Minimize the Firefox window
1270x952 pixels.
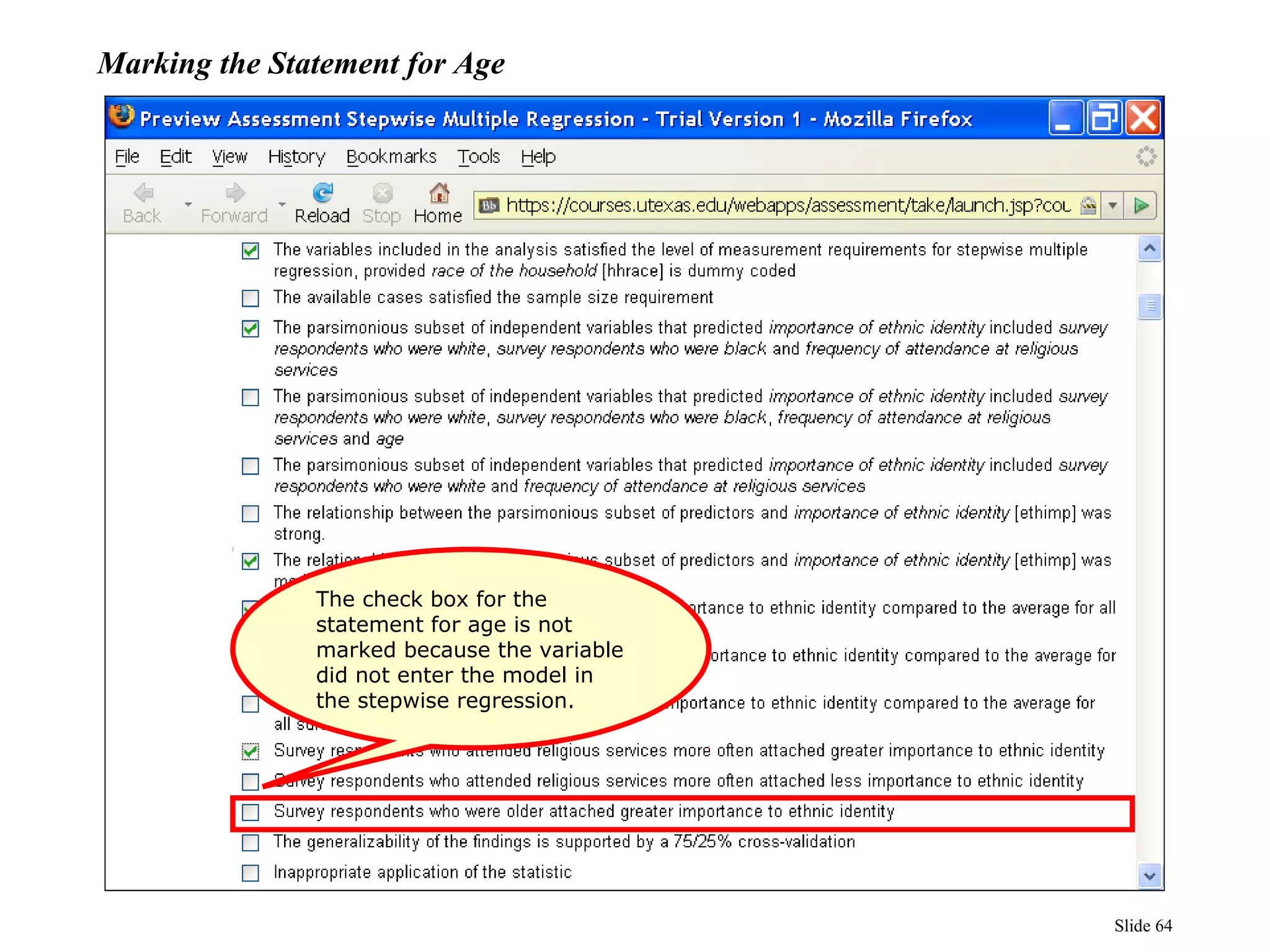pyautogui.click(x=1065, y=118)
